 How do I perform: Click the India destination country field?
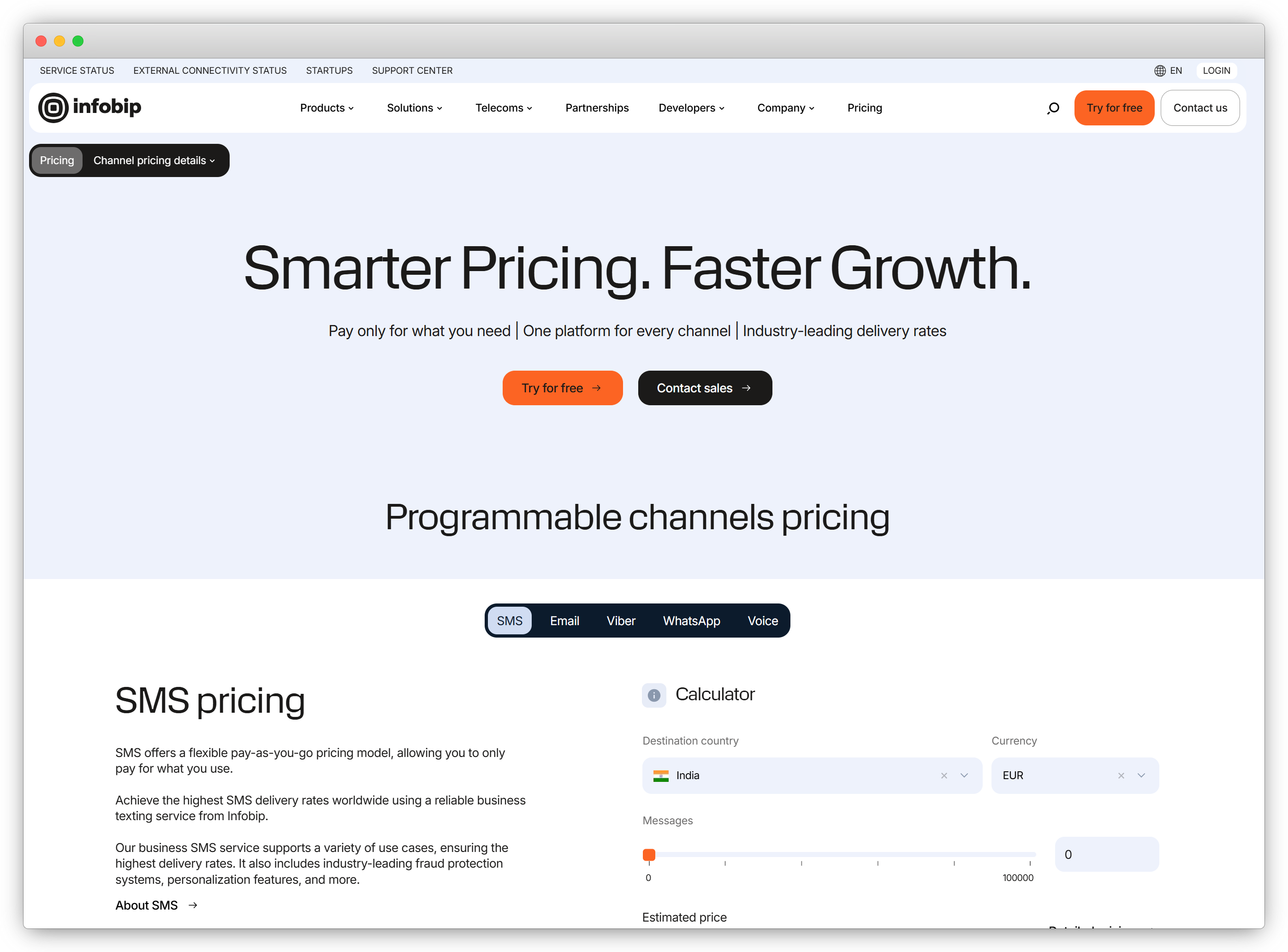tap(812, 775)
